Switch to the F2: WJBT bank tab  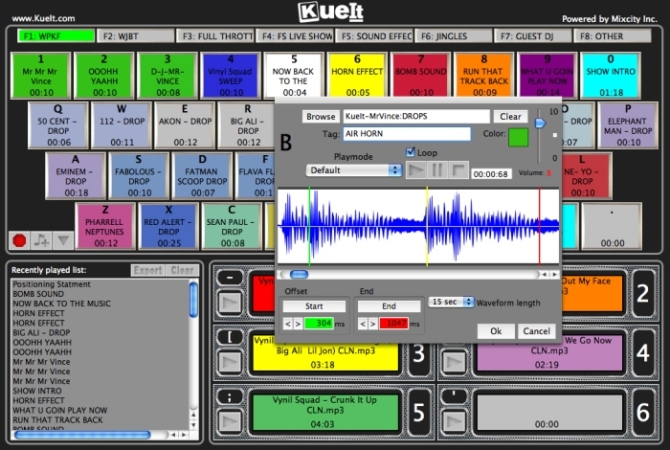pyautogui.click(x=136, y=36)
